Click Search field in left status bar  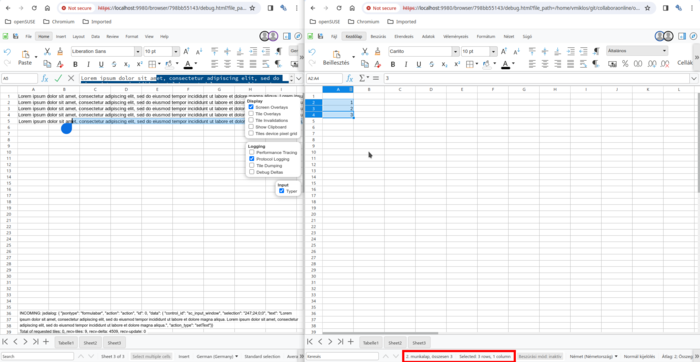click(37, 357)
